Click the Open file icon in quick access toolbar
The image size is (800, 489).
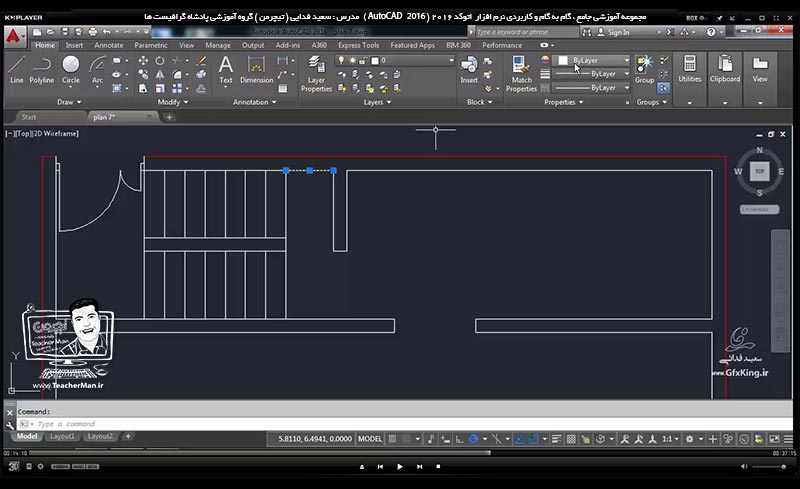click(x=51, y=32)
